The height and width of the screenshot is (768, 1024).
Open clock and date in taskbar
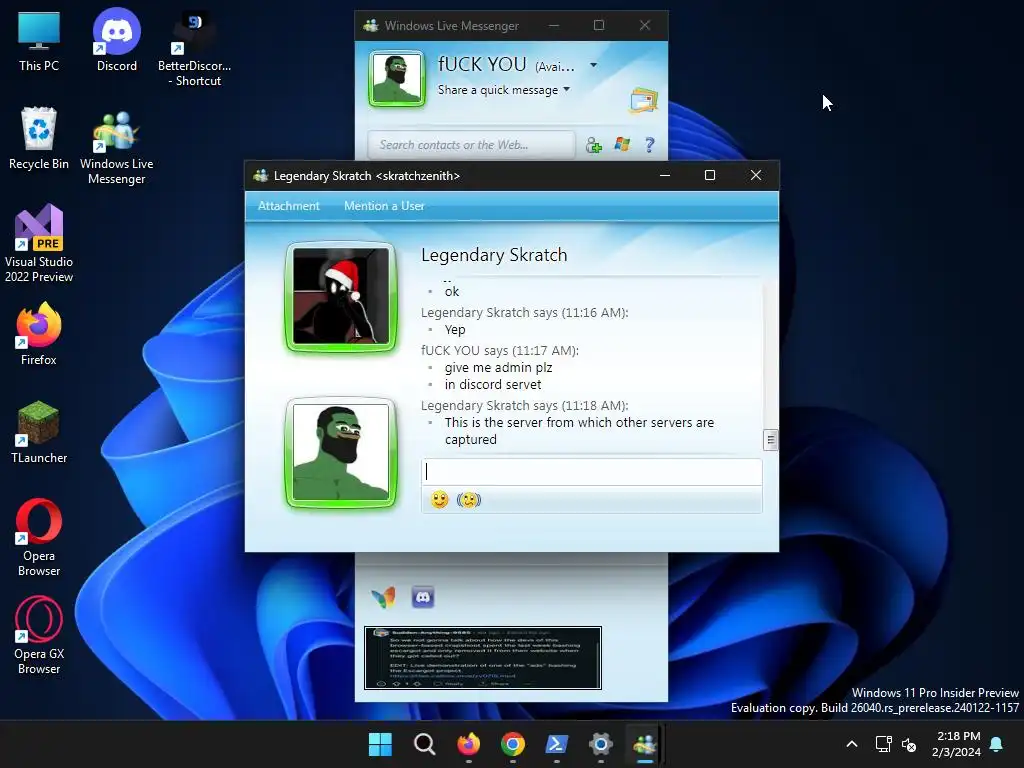point(957,744)
